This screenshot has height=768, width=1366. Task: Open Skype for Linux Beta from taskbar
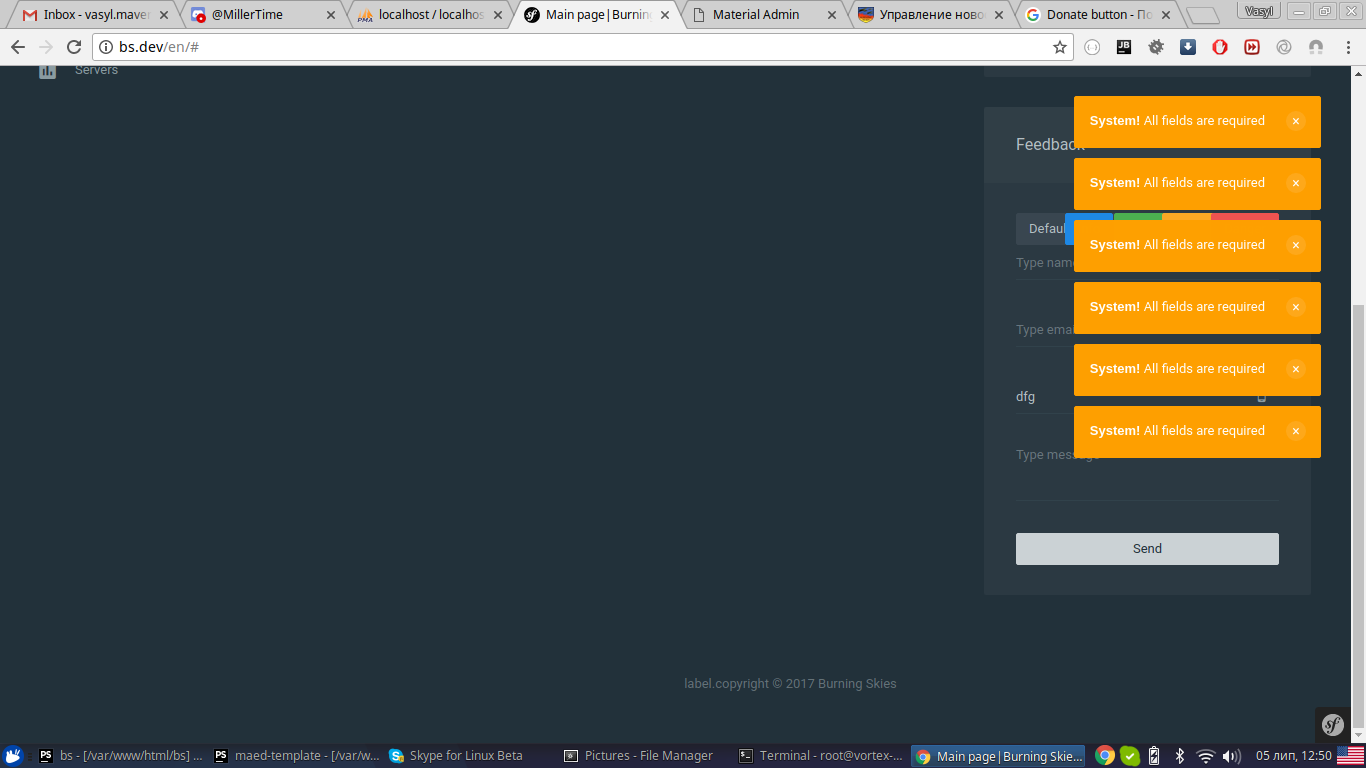coord(471,756)
